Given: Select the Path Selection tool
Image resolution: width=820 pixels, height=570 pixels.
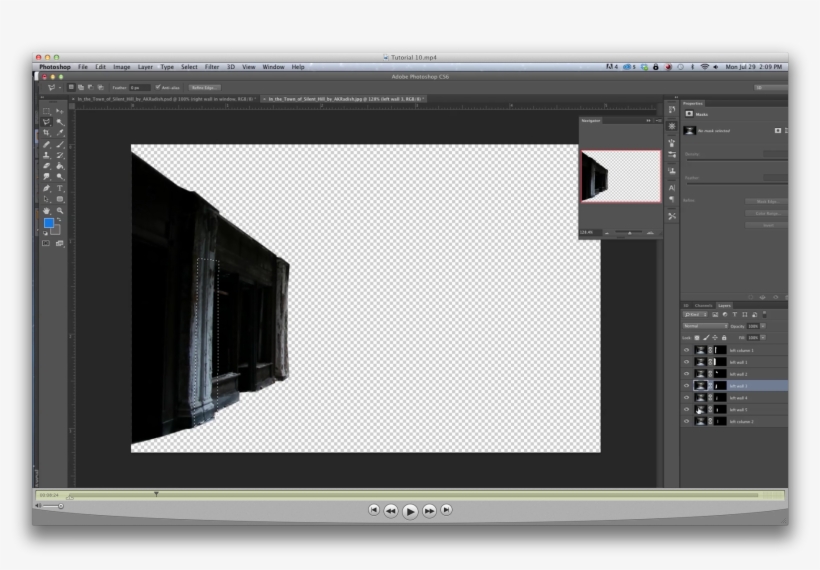Looking at the screenshot, I should pos(47,199).
